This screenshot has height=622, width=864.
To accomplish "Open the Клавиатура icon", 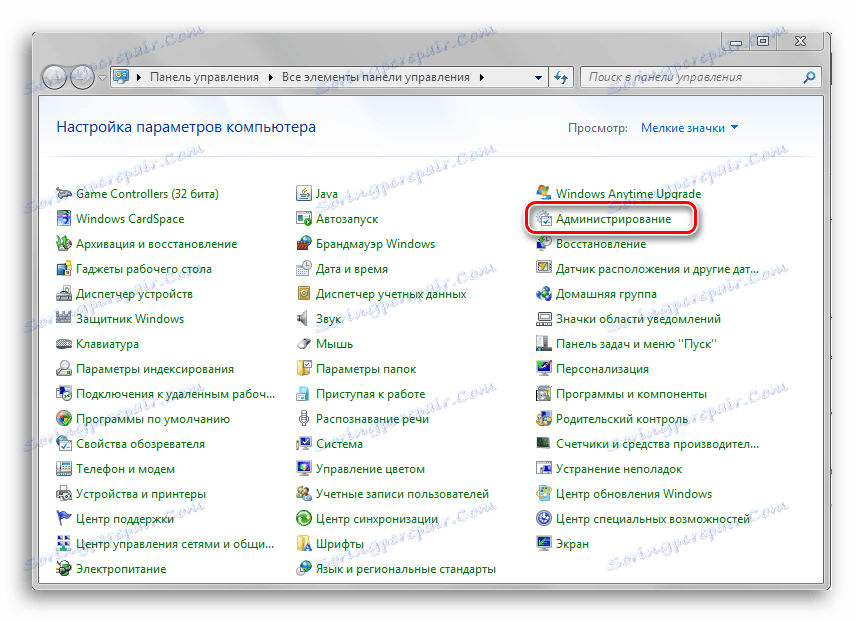I will pyautogui.click(x=64, y=344).
